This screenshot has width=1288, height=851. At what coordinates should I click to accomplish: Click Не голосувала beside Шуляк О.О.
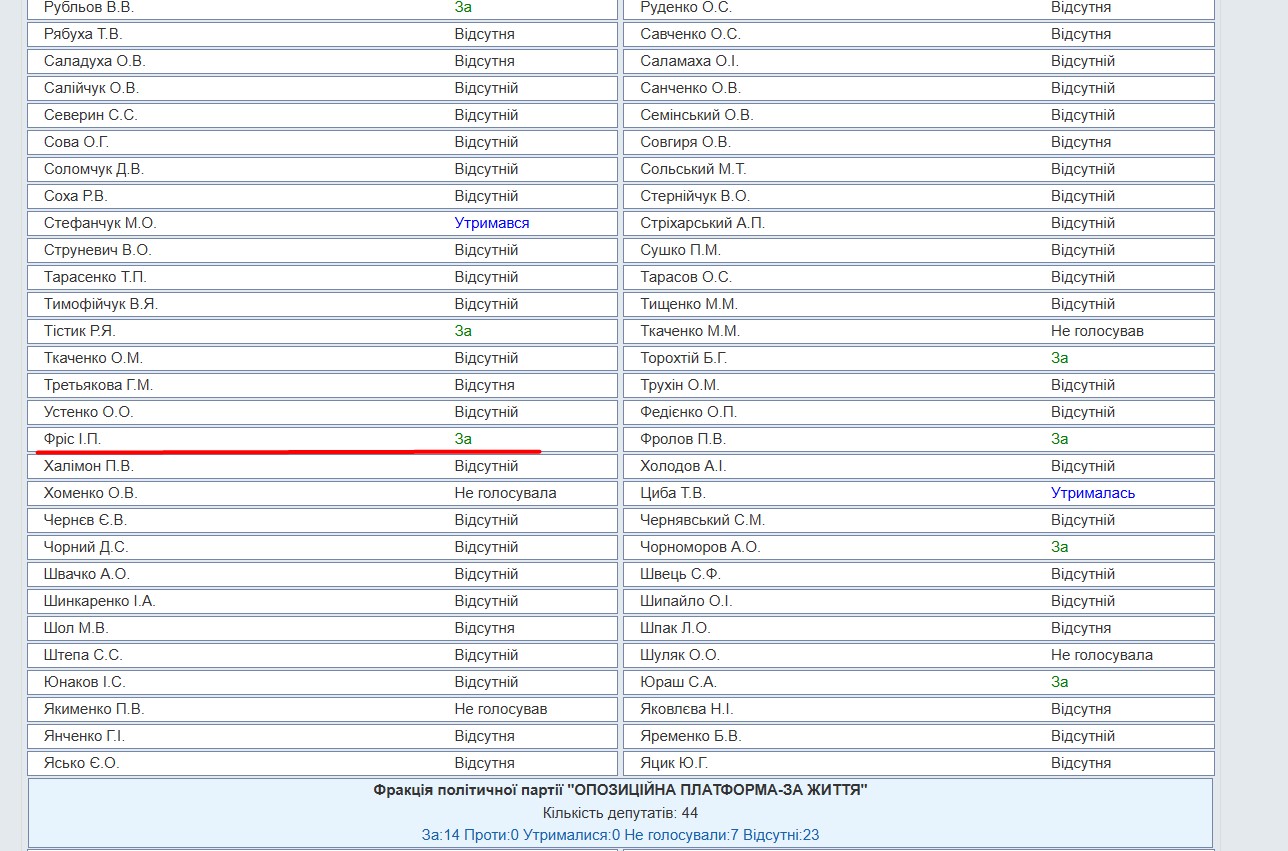pos(1102,655)
